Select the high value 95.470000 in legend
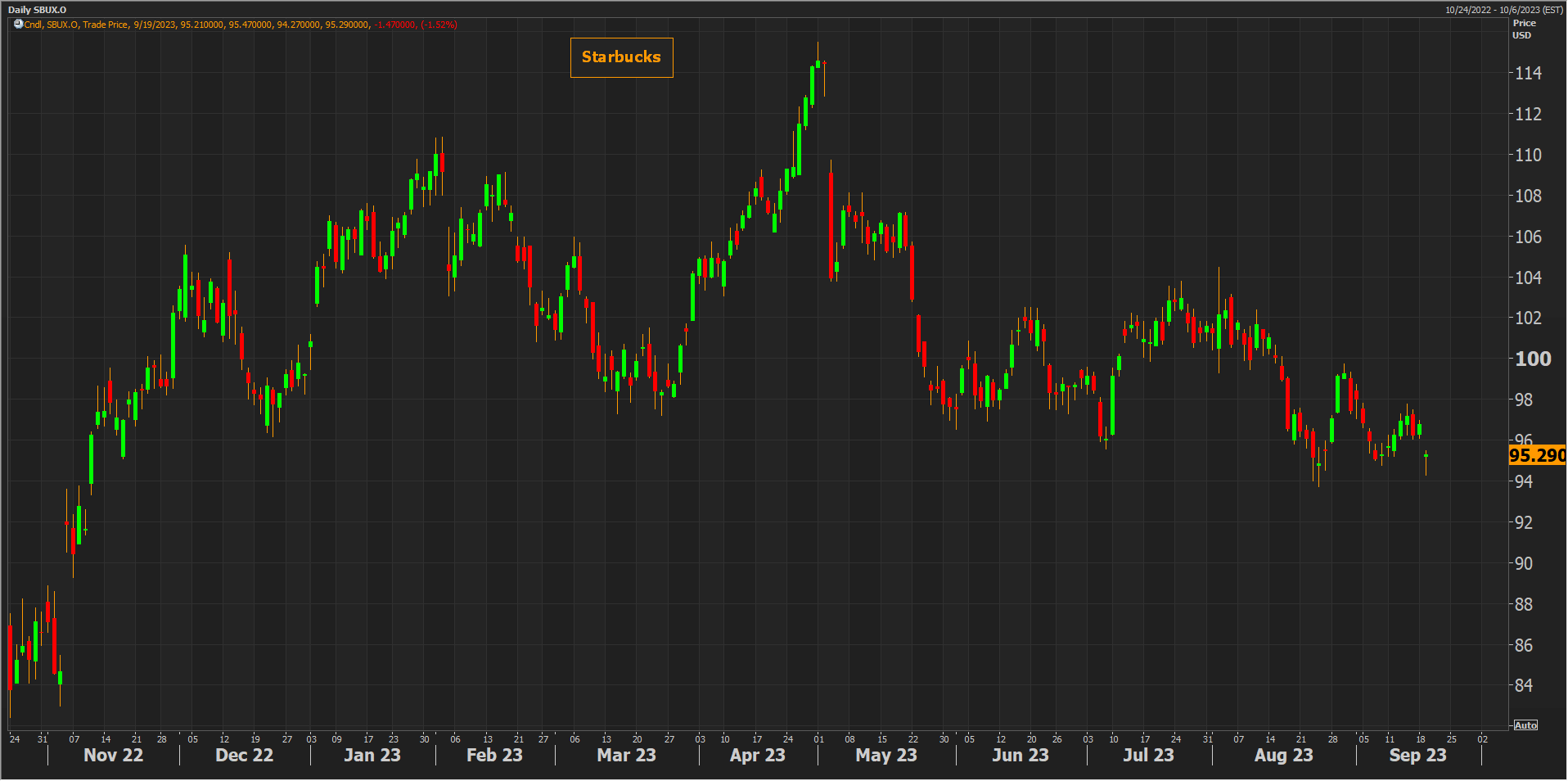Viewport: 1568px width, 781px height. pos(250,25)
